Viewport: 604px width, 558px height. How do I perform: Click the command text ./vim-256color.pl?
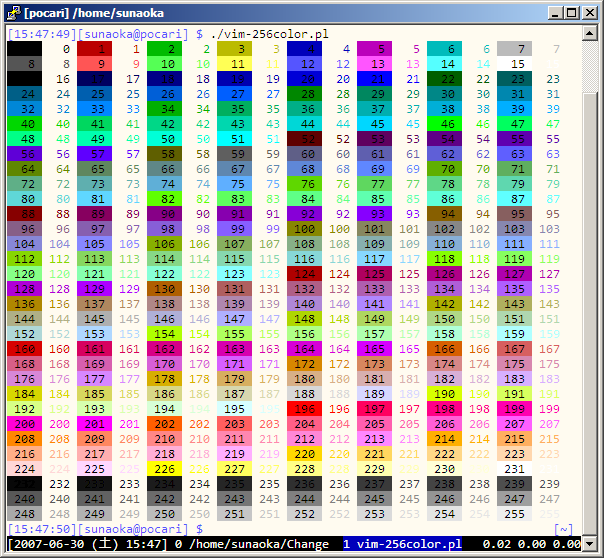270,34
